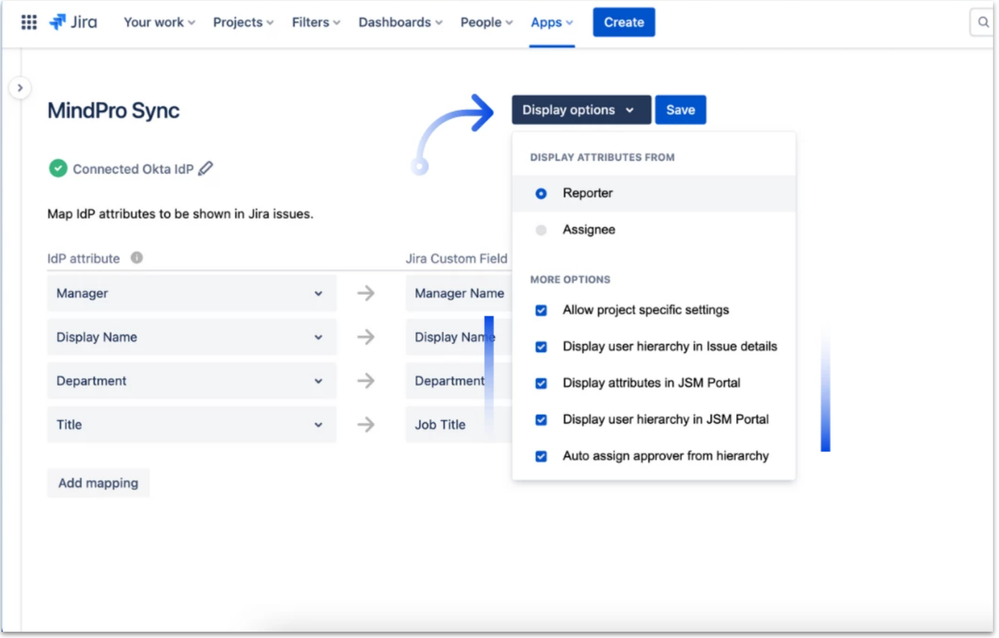Click the Save button
This screenshot has width=999, height=638.
tap(680, 110)
